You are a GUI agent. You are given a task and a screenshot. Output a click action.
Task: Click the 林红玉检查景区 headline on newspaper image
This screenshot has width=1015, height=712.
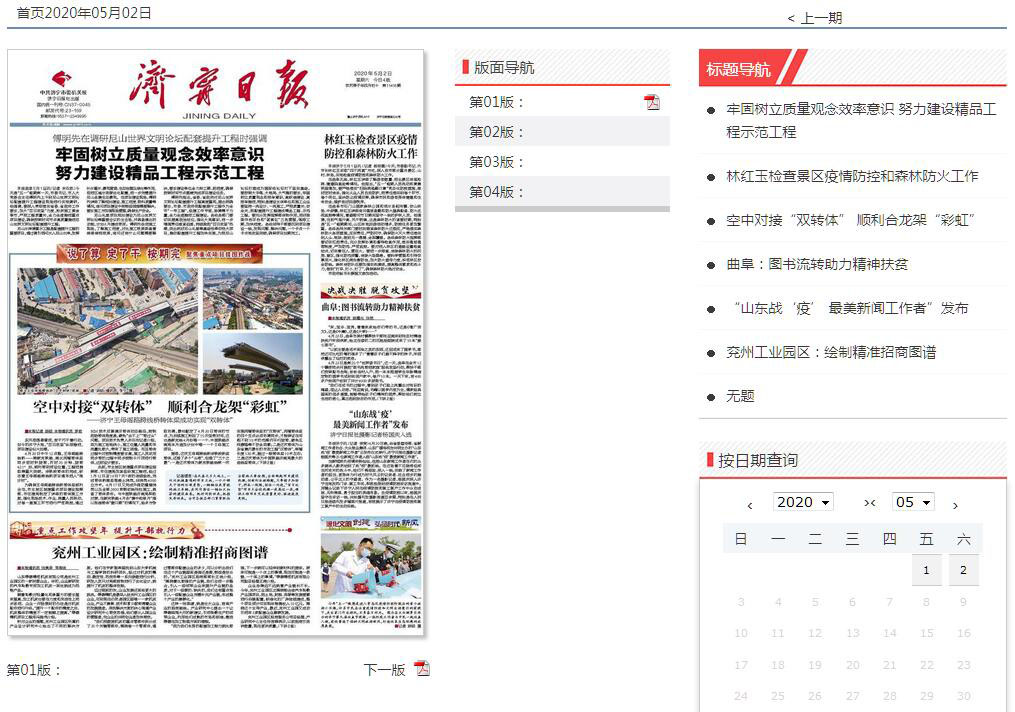click(371, 146)
